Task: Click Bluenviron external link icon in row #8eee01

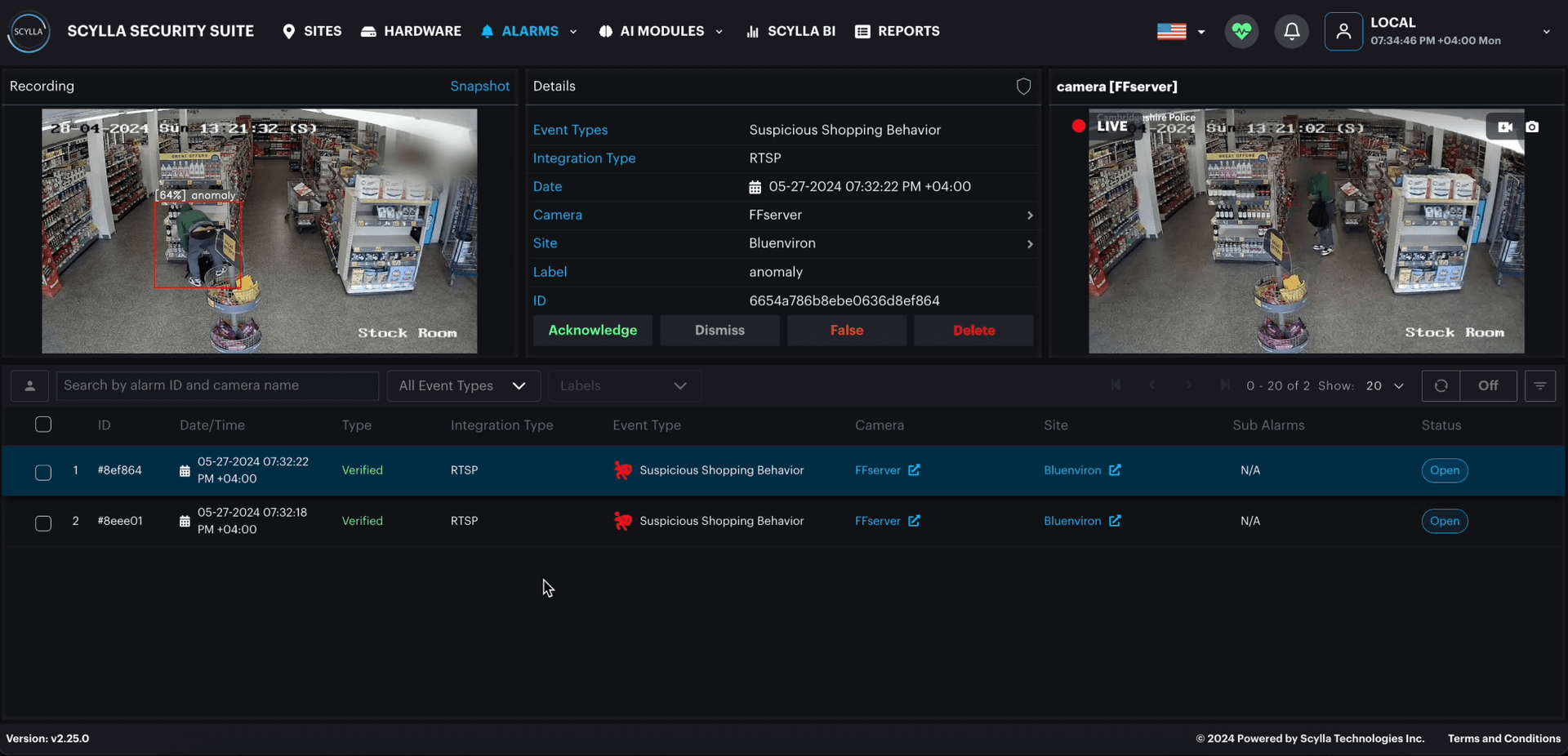Action: (1115, 521)
